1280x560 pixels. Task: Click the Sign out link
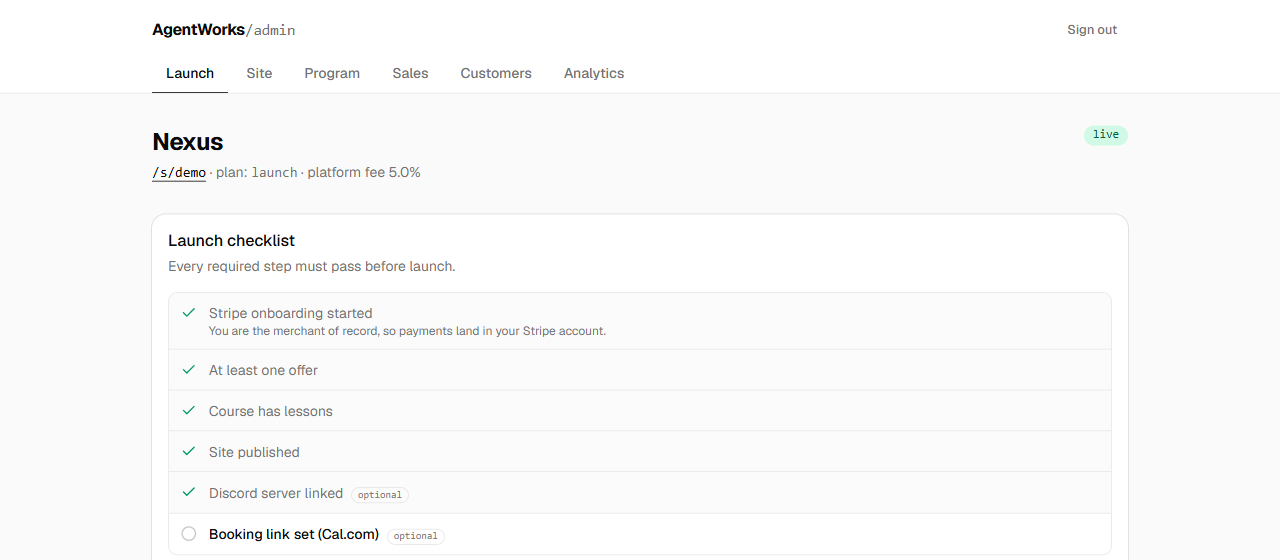(x=1092, y=29)
